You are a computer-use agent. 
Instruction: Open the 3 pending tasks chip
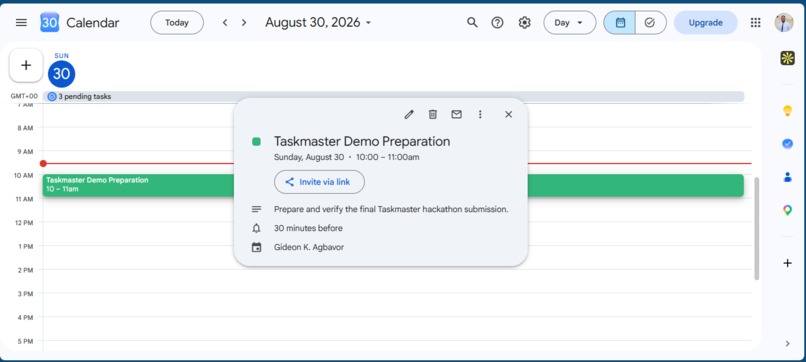394,96
